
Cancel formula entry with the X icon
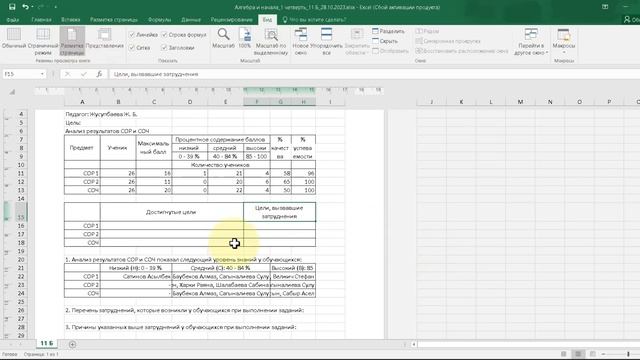[67, 74]
